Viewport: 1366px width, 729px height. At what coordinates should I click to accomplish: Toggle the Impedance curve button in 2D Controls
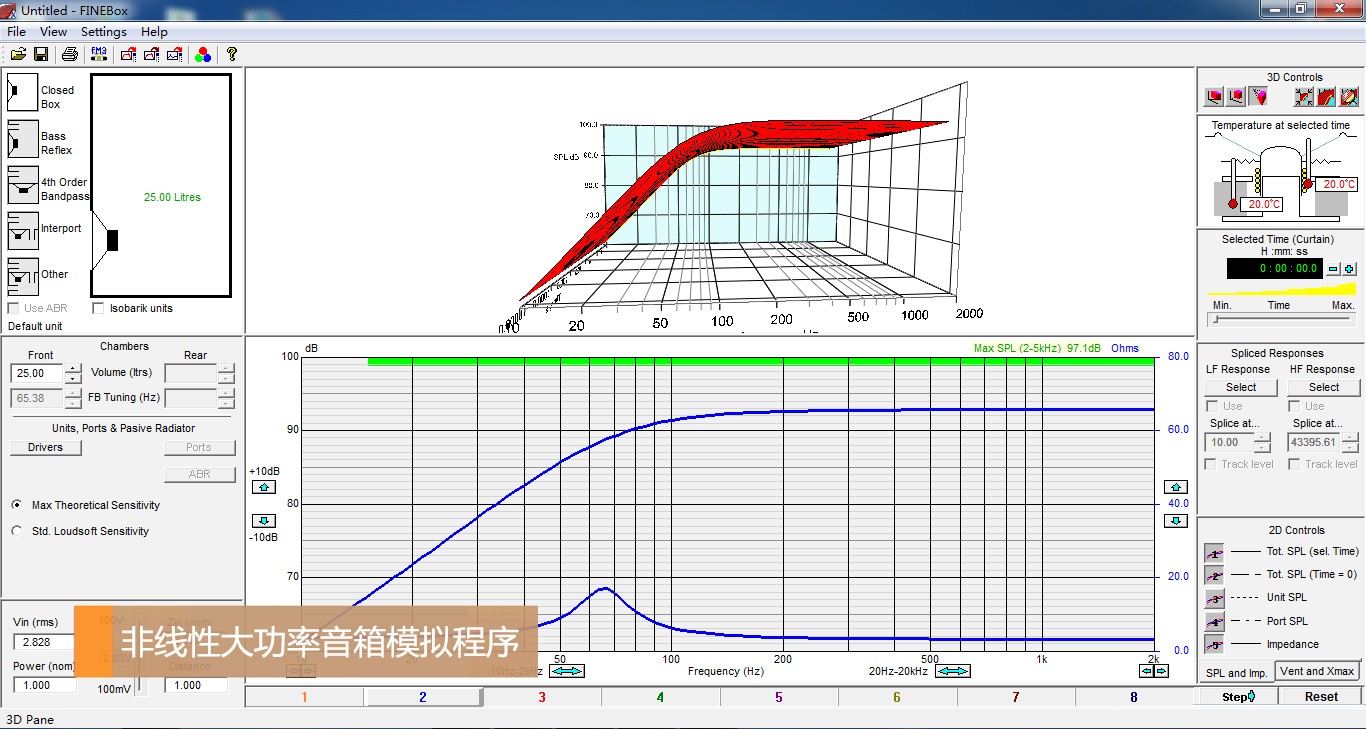[1214, 645]
